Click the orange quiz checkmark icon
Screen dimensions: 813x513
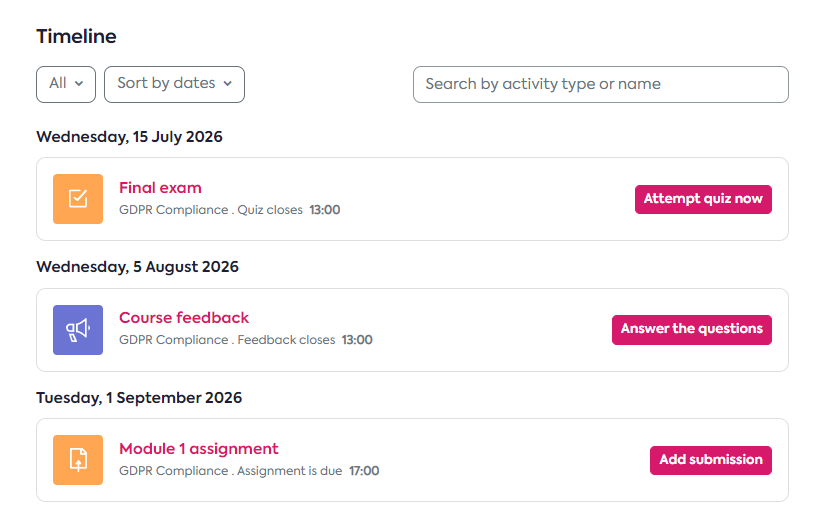(78, 199)
